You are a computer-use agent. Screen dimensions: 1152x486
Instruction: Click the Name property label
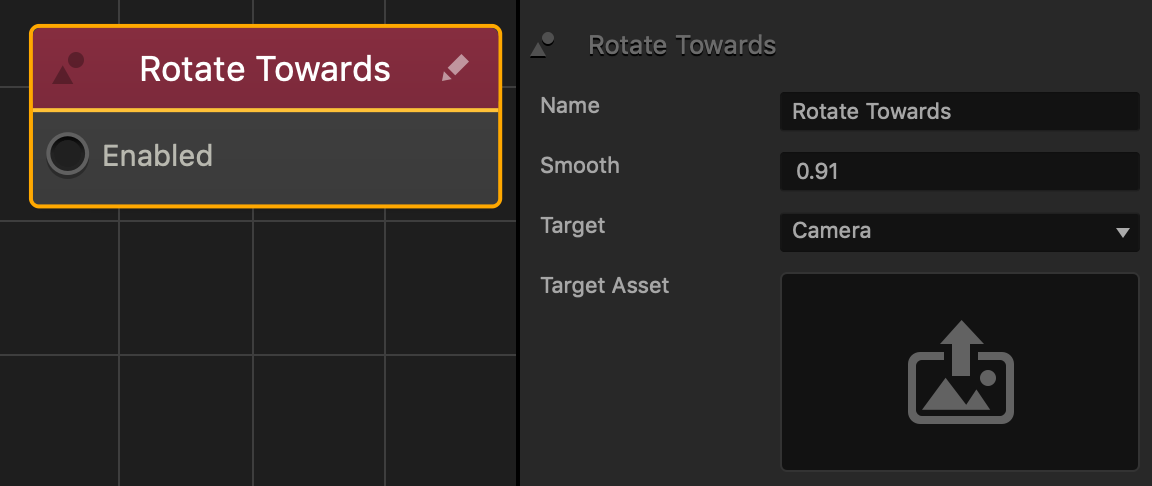pyautogui.click(x=569, y=106)
